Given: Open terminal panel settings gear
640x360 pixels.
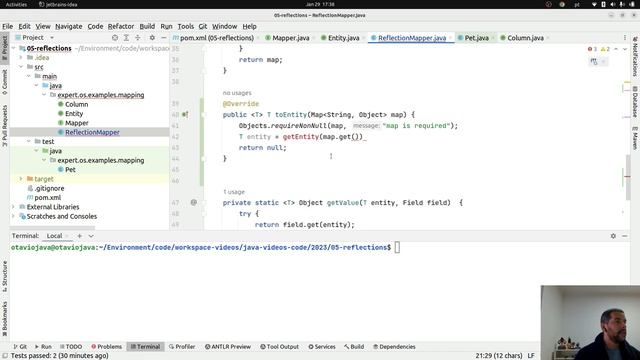Looking at the screenshot, I should click(613, 236).
